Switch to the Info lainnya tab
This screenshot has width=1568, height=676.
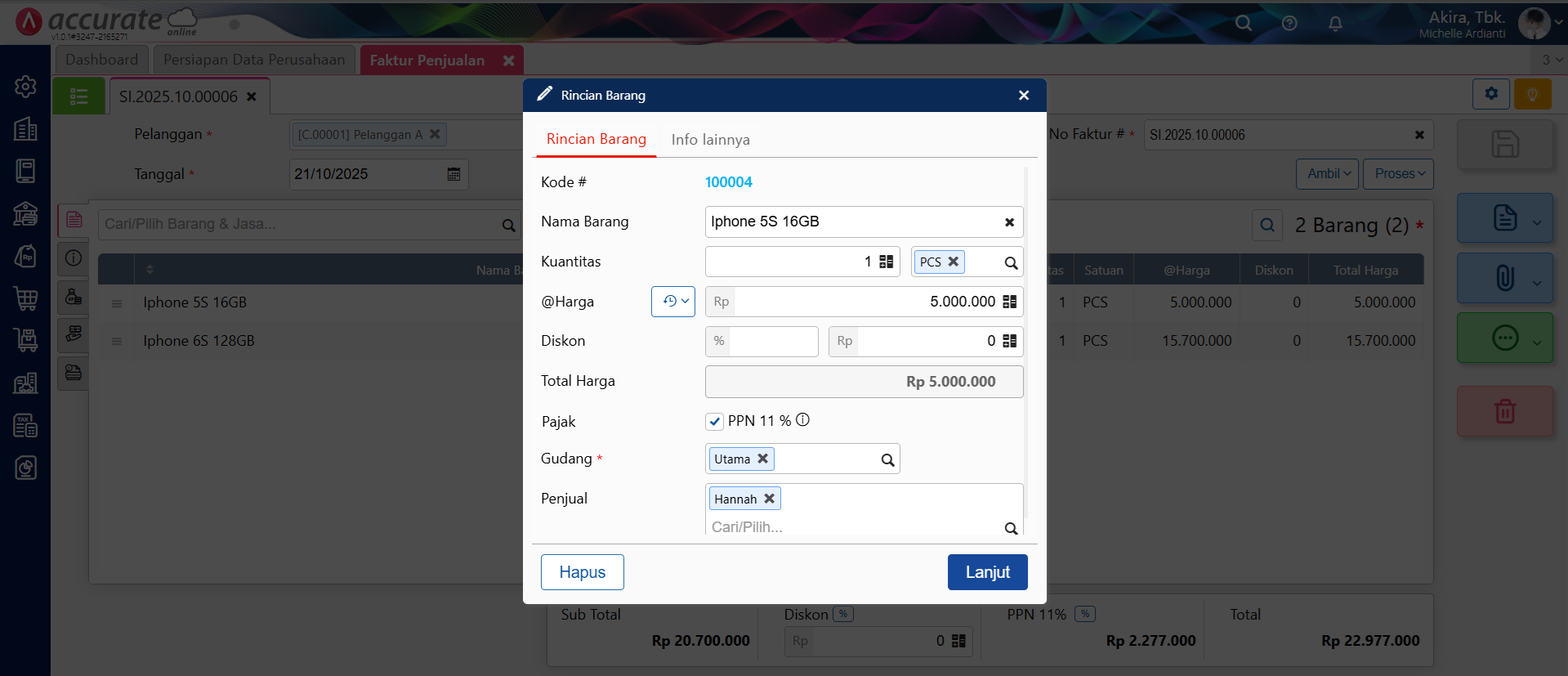(710, 140)
